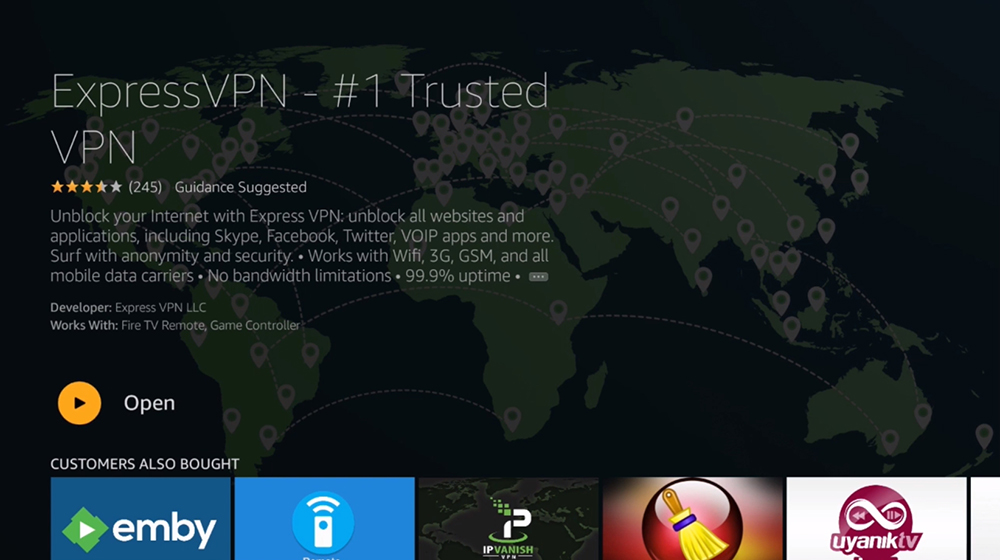Image resolution: width=1000 pixels, height=560 pixels.
Task: Expand the description with ellipsis button
Action: click(538, 277)
